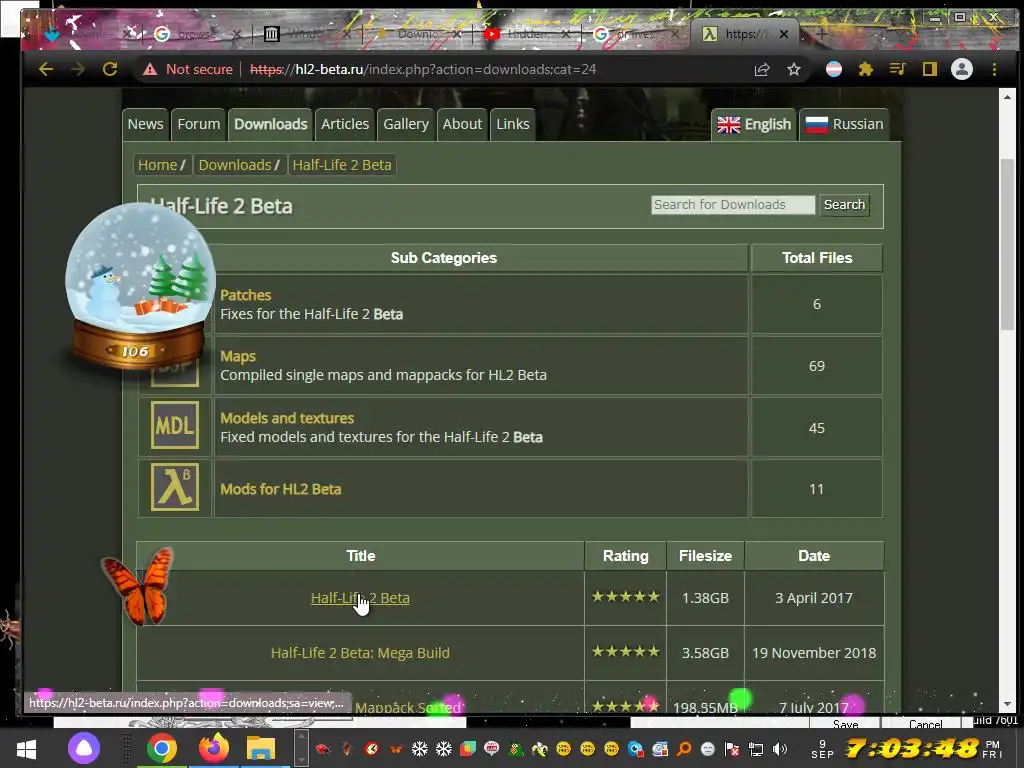Click the orange butterfly tray icon
1024x768 pixels.
point(396,749)
